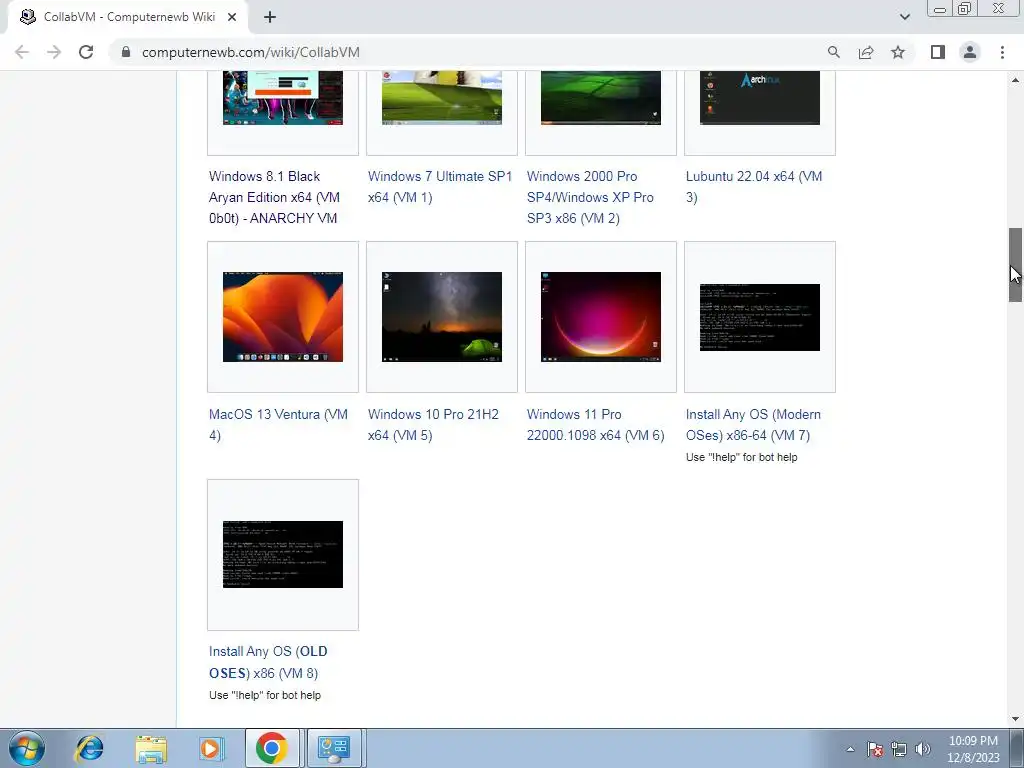Image resolution: width=1024 pixels, height=768 pixels.
Task: Show hidden tray icons arrow
Action: click(850, 749)
